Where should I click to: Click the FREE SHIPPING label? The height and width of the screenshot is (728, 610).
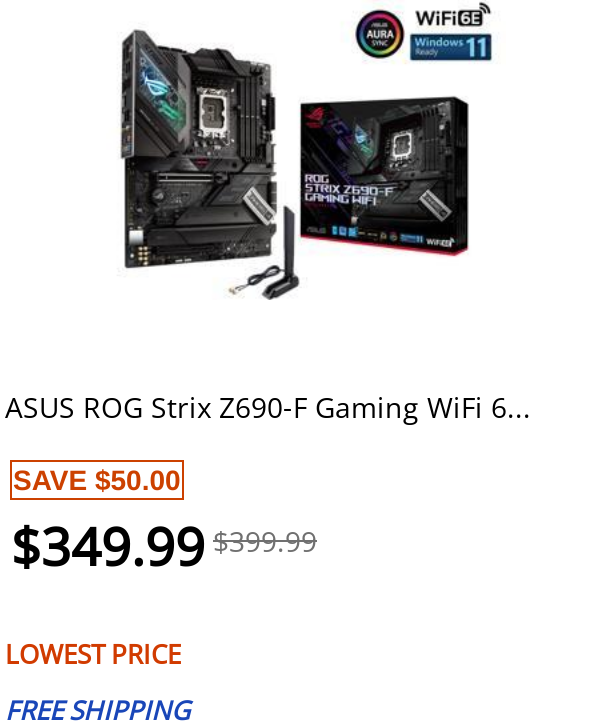(x=100, y=710)
